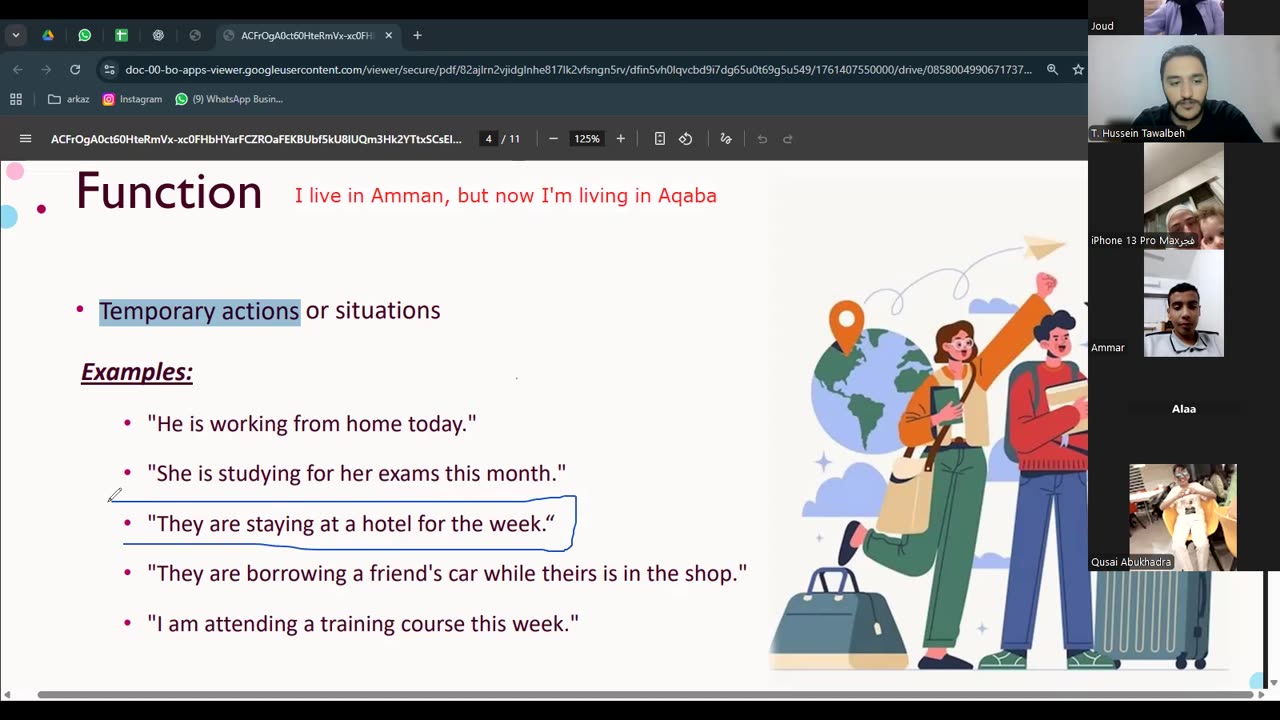1280x720 pixels.
Task: Select Ammar's video tile
Action: [1184, 303]
